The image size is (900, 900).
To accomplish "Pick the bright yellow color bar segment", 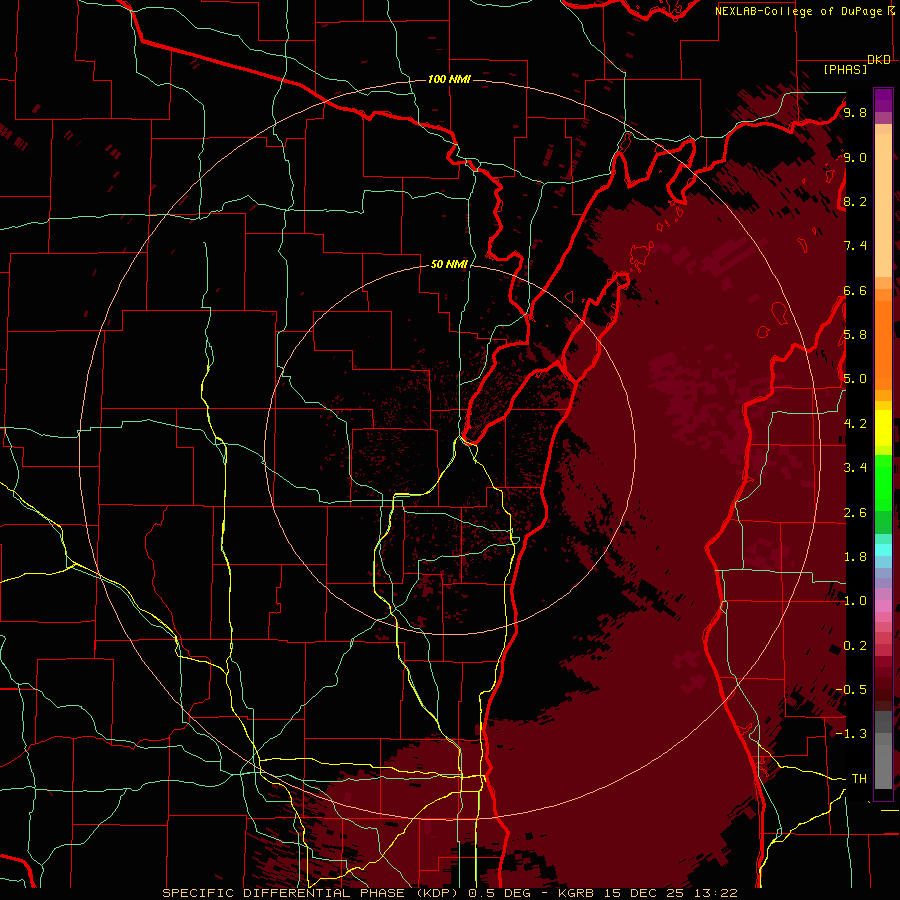I will tap(883, 428).
